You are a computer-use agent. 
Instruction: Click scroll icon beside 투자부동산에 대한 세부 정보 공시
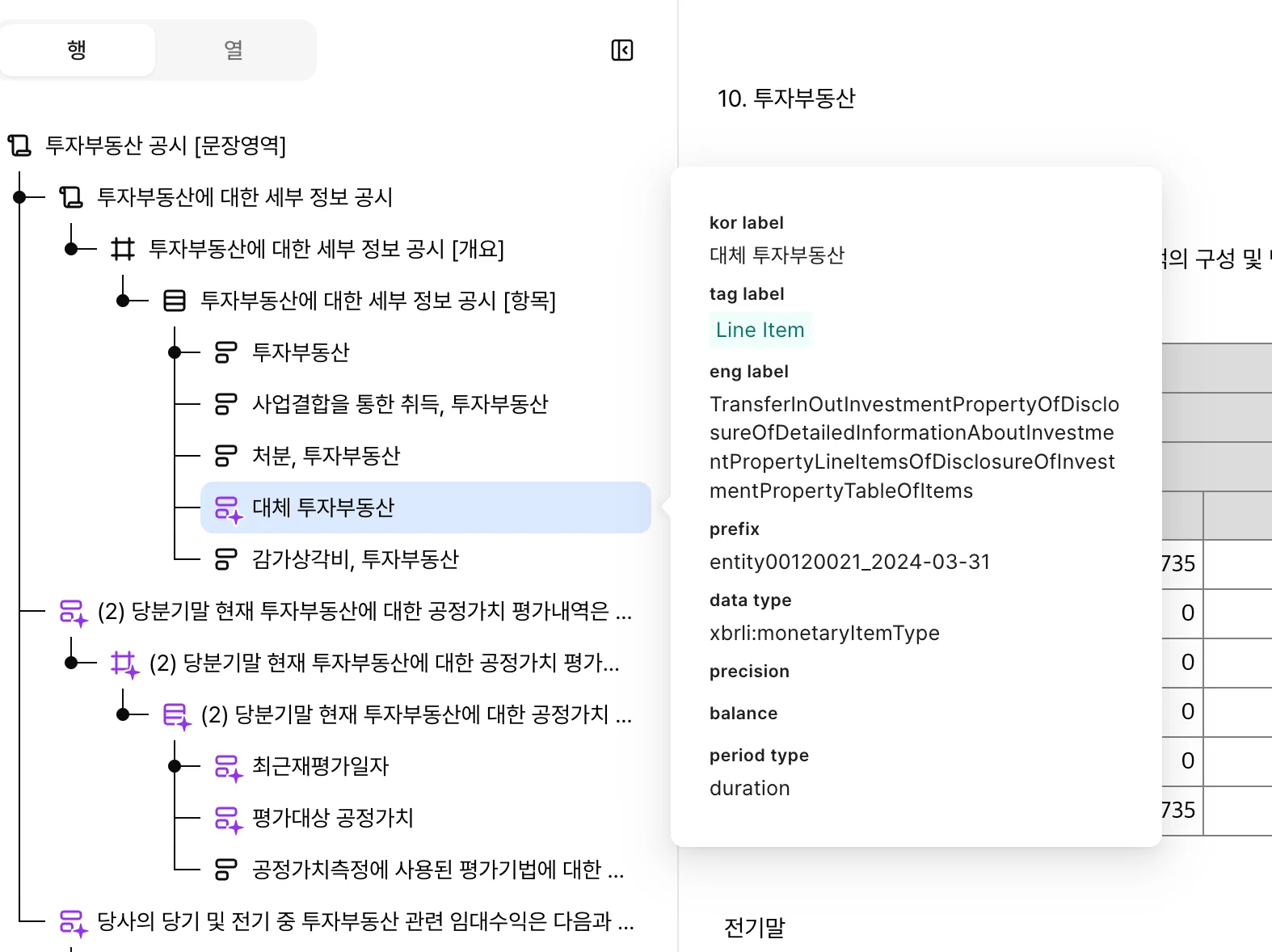(71, 197)
